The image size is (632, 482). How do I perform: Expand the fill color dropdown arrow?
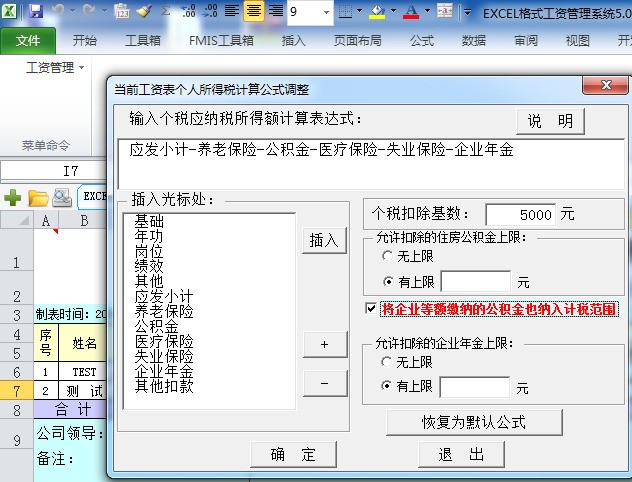393,11
